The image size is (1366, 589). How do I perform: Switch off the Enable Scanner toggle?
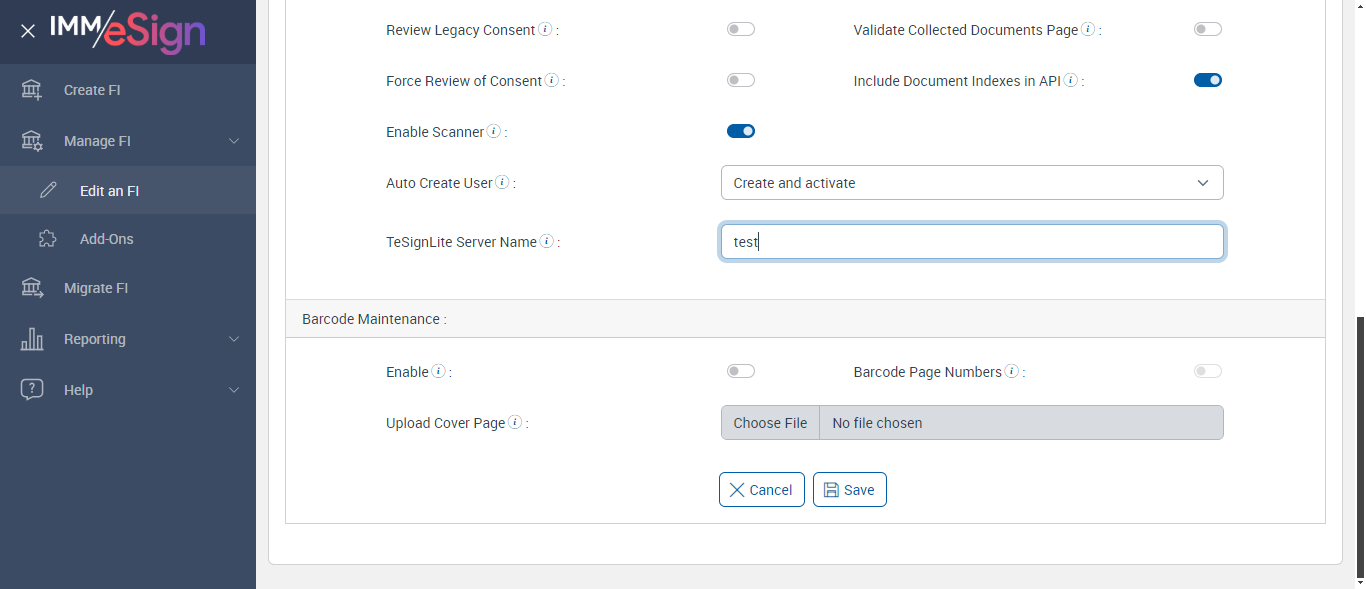tap(741, 131)
